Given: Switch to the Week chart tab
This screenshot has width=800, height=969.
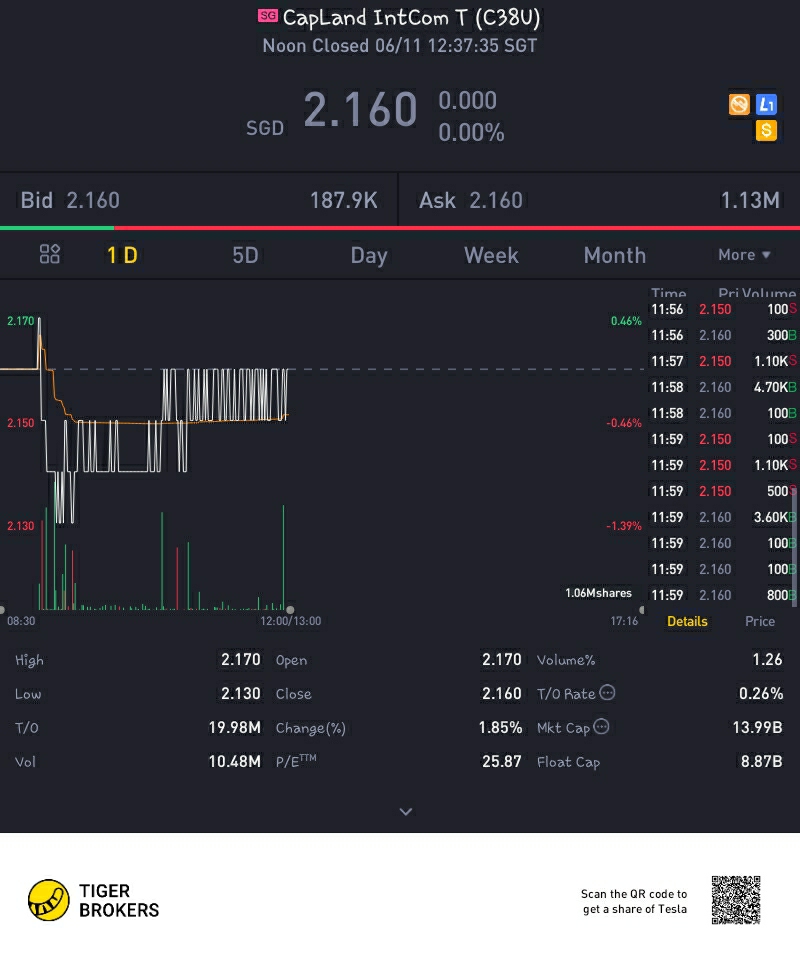Looking at the screenshot, I should coord(491,255).
